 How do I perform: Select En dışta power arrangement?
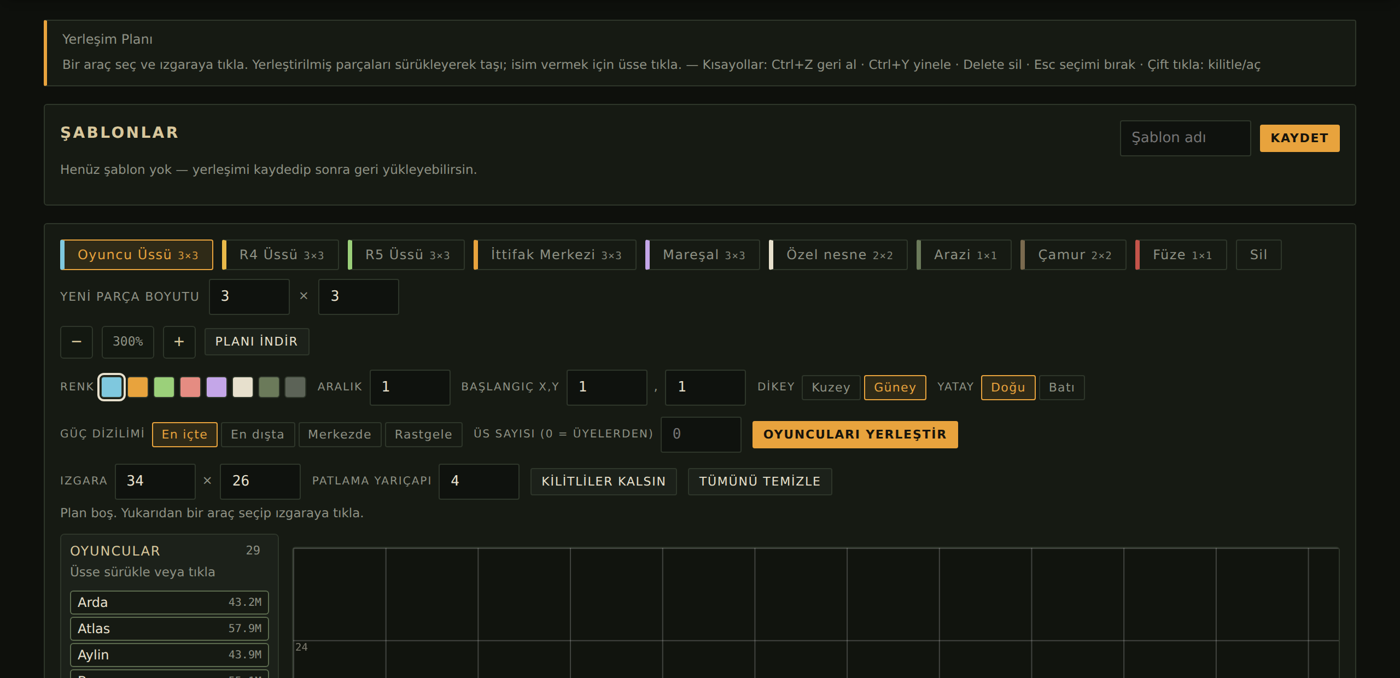click(258, 434)
